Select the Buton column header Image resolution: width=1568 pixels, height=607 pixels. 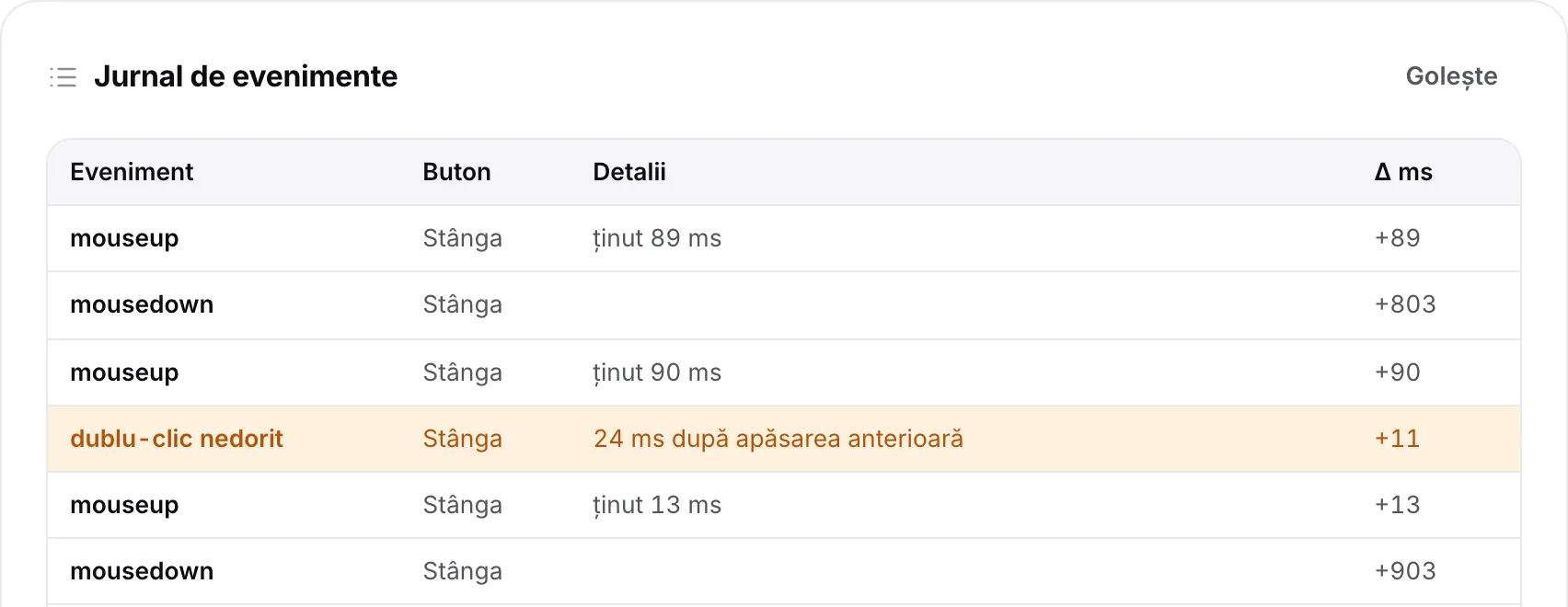tap(456, 172)
